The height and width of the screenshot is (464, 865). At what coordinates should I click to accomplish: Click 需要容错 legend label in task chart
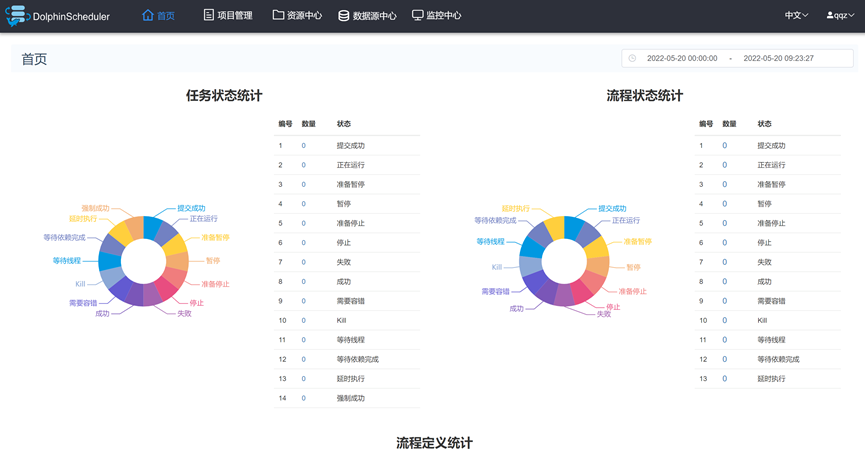pyautogui.click(x=83, y=303)
